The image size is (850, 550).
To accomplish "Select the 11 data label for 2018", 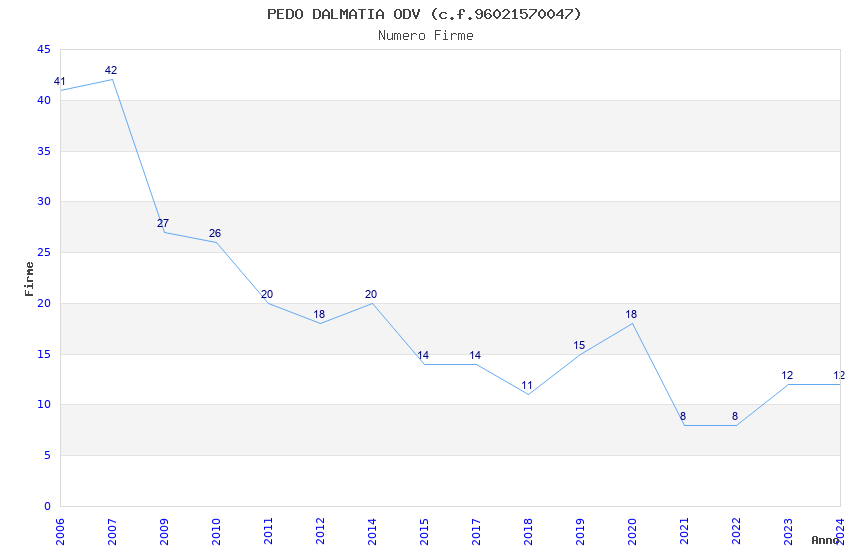I will pyautogui.click(x=527, y=386).
